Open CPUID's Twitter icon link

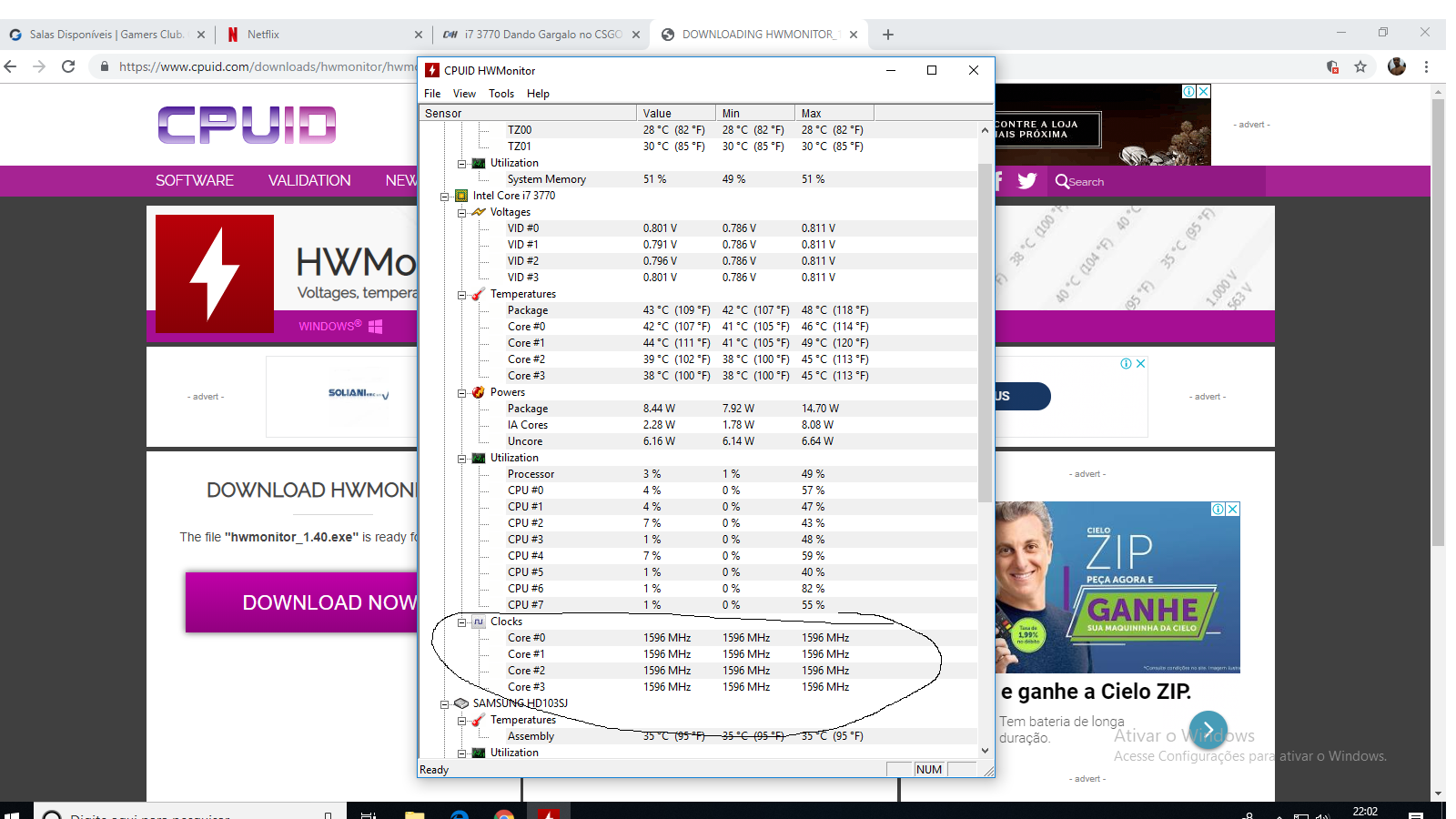pos(1027,181)
